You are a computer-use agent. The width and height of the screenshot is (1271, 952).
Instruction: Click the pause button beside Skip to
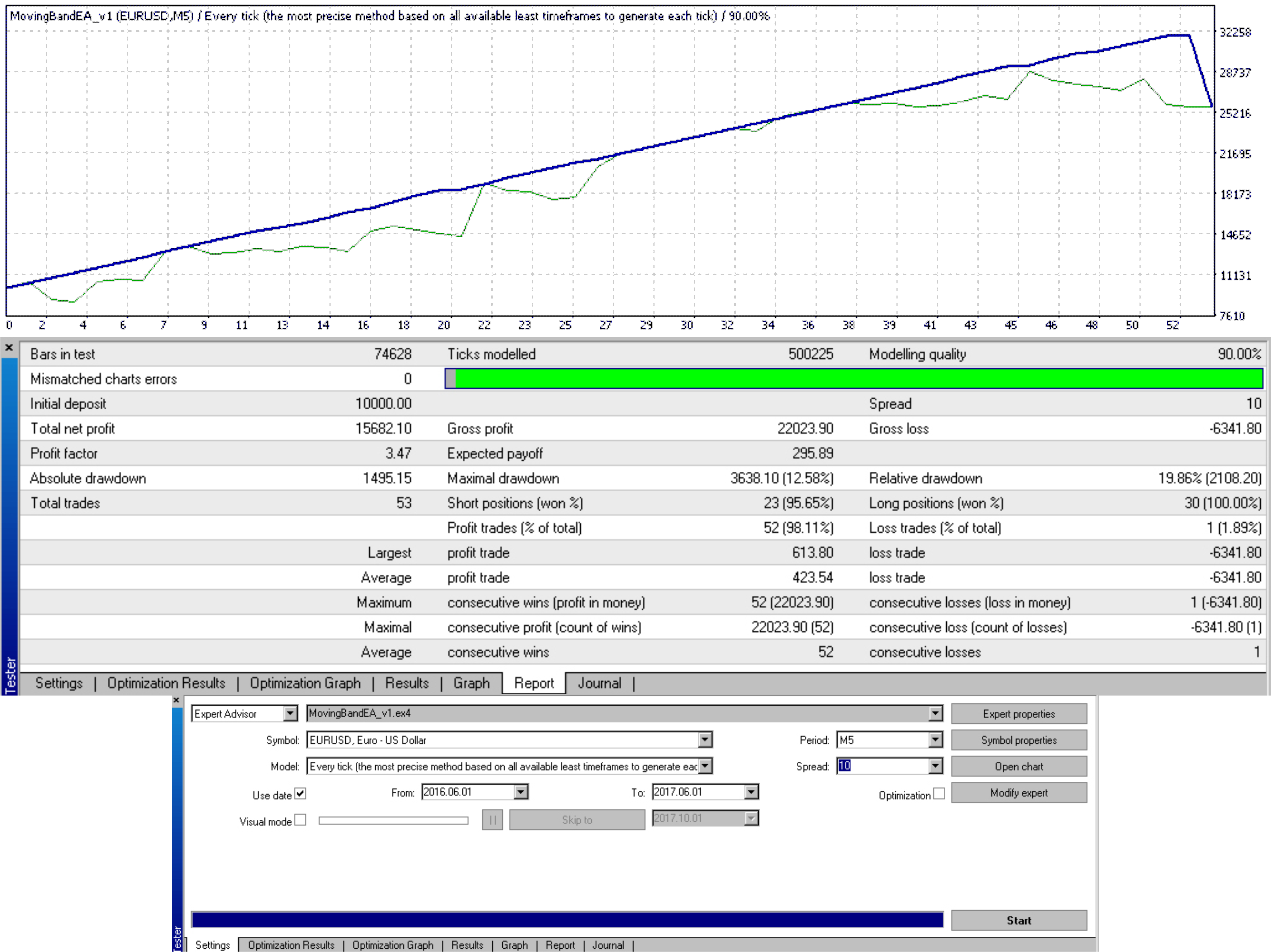click(492, 820)
